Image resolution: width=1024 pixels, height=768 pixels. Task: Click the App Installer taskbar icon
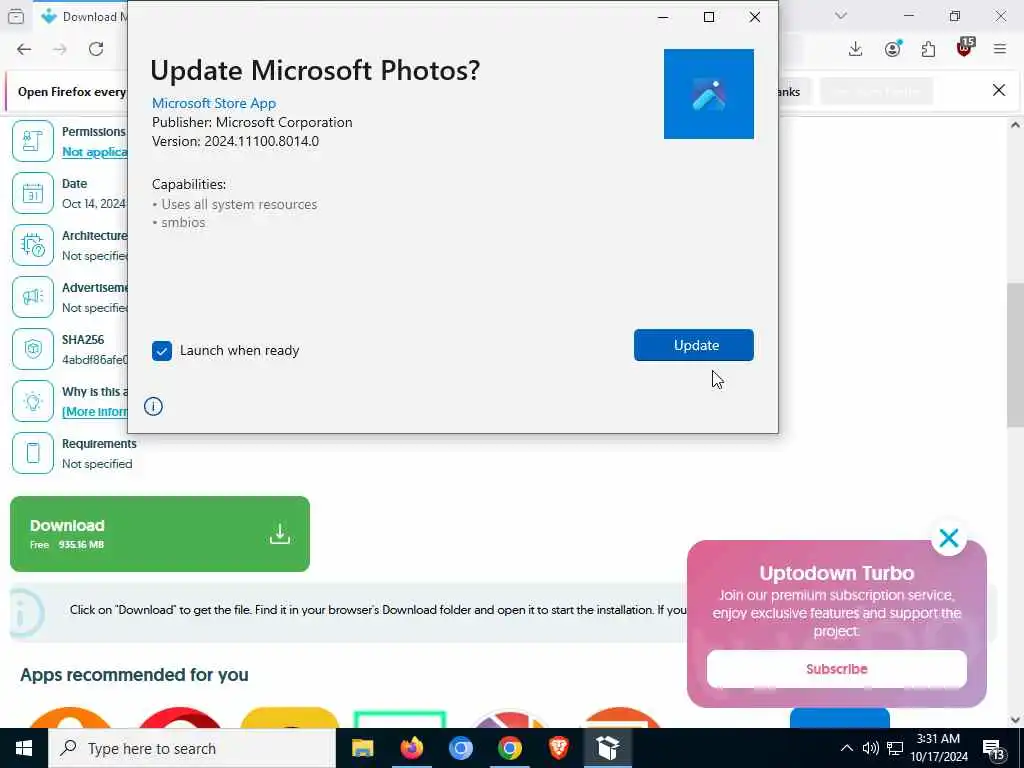click(607, 748)
